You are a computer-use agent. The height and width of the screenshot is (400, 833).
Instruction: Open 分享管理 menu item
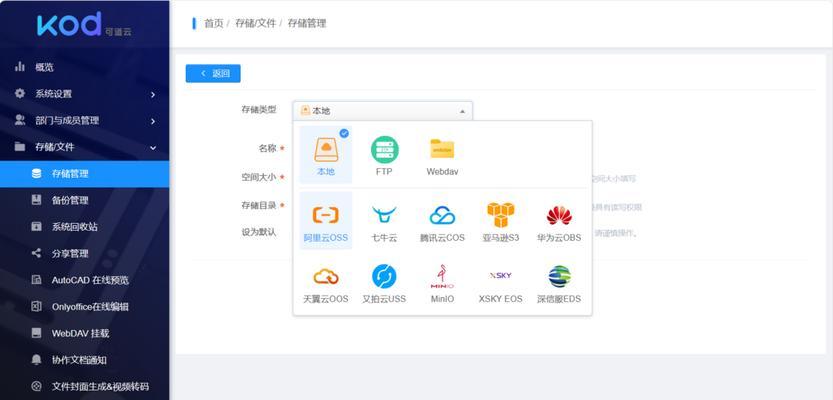85,253
